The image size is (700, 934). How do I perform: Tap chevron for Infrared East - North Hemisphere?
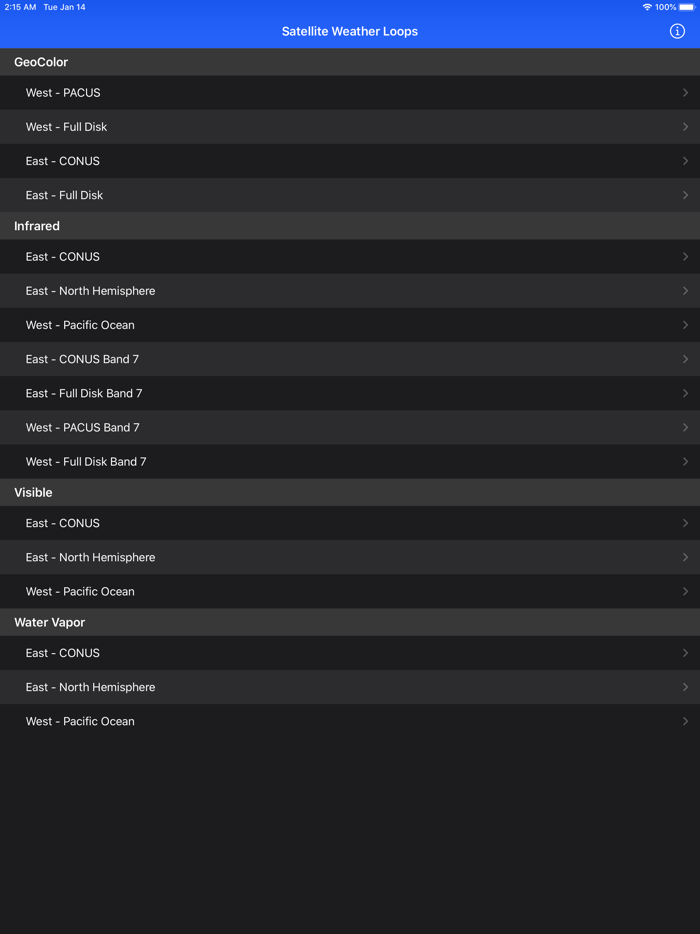[x=685, y=291]
